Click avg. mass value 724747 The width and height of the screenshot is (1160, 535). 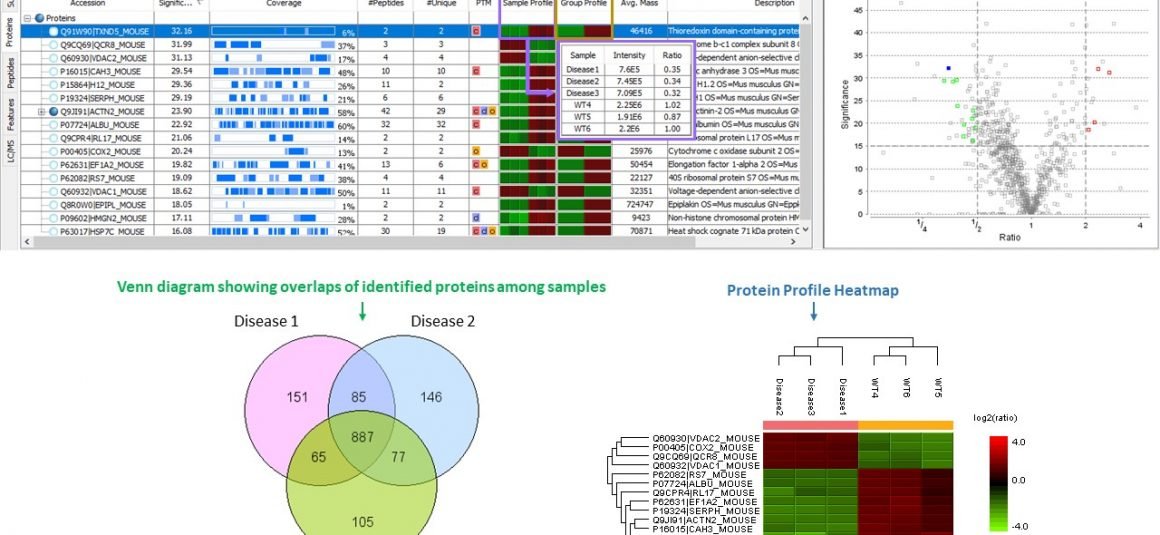(639, 205)
